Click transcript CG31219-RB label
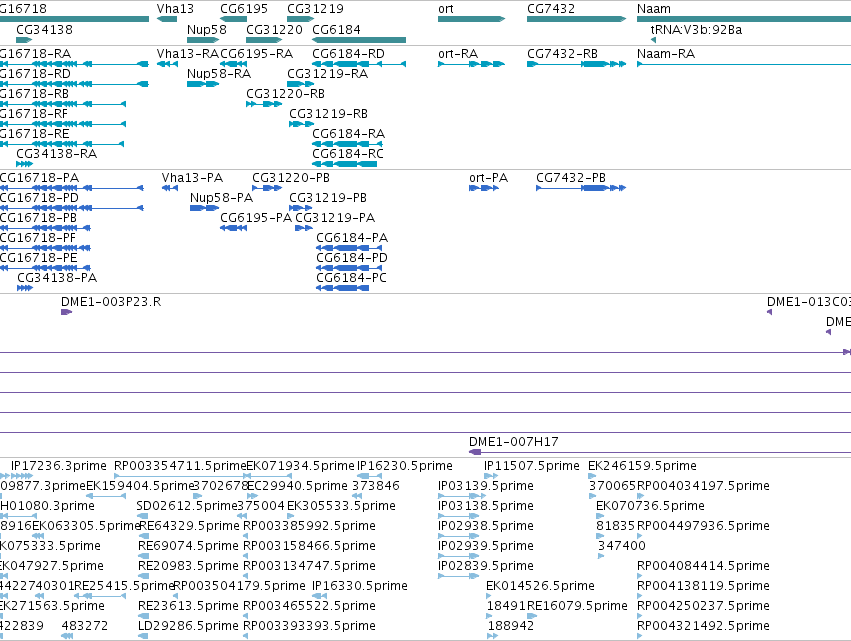This screenshot has width=851, height=641. tap(328, 114)
